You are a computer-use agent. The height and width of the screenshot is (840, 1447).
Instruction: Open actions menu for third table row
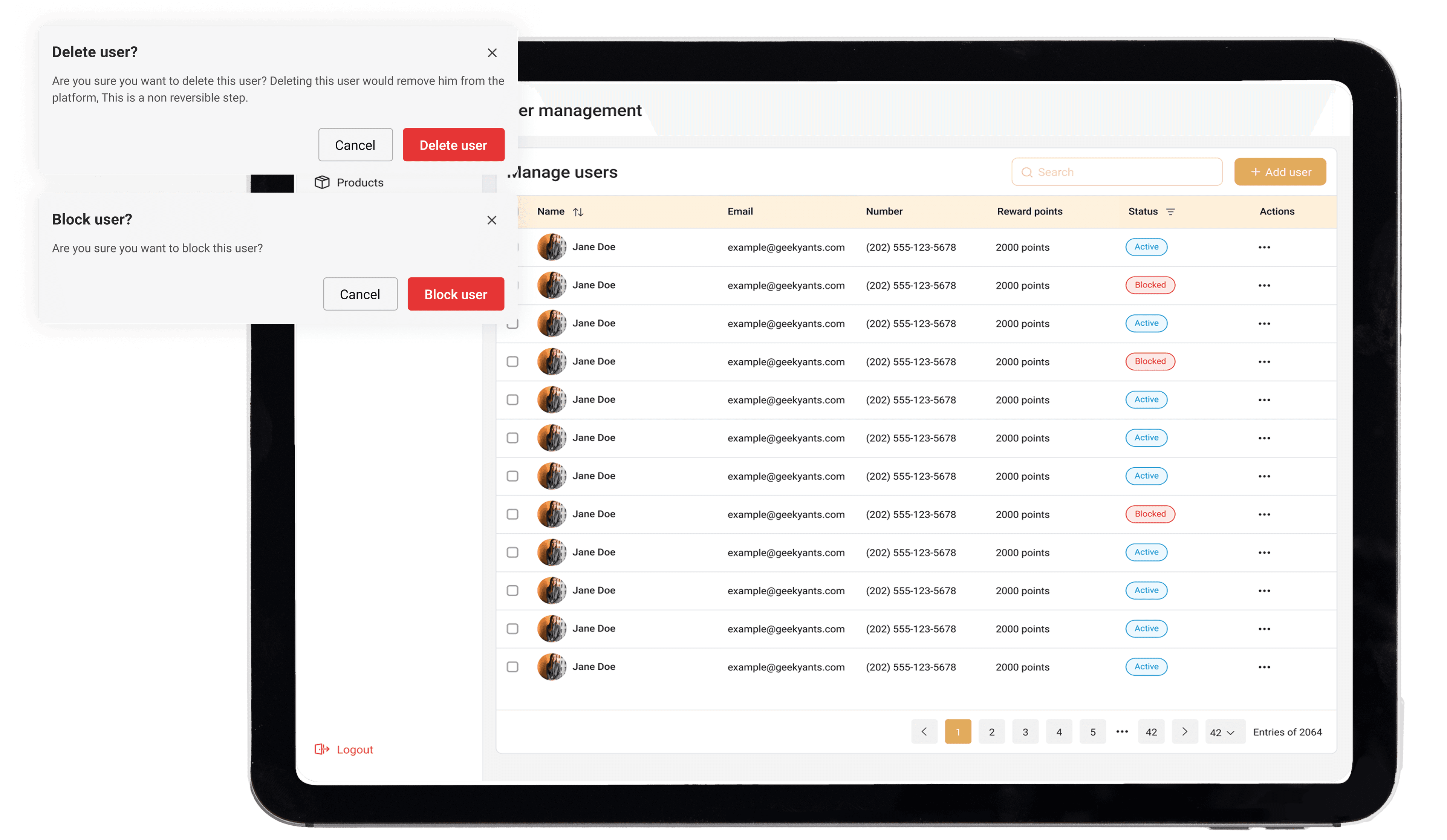point(1264,324)
